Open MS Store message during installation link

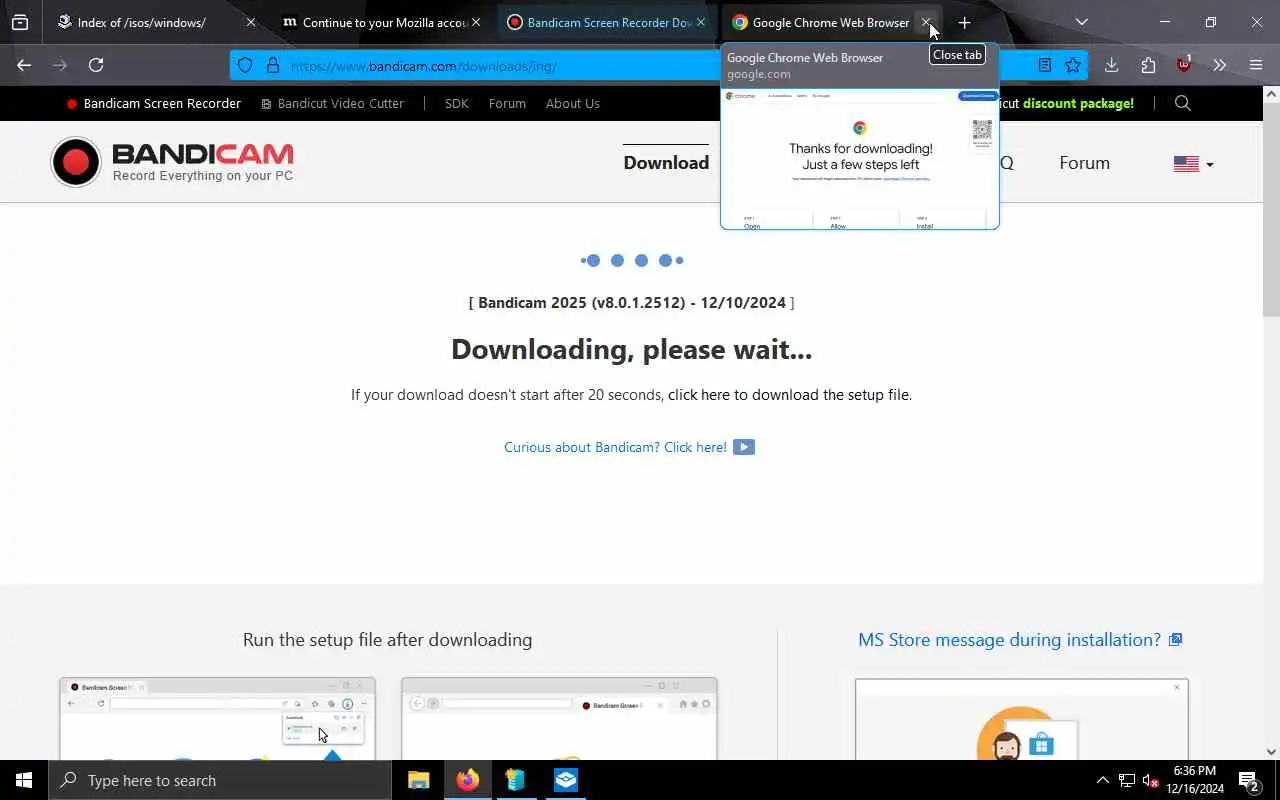click(1009, 640)
